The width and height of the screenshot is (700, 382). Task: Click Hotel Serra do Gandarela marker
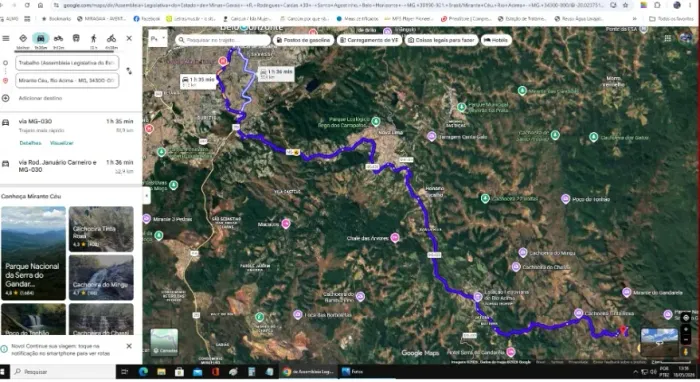pyautogui.click(x=511, y=352)
